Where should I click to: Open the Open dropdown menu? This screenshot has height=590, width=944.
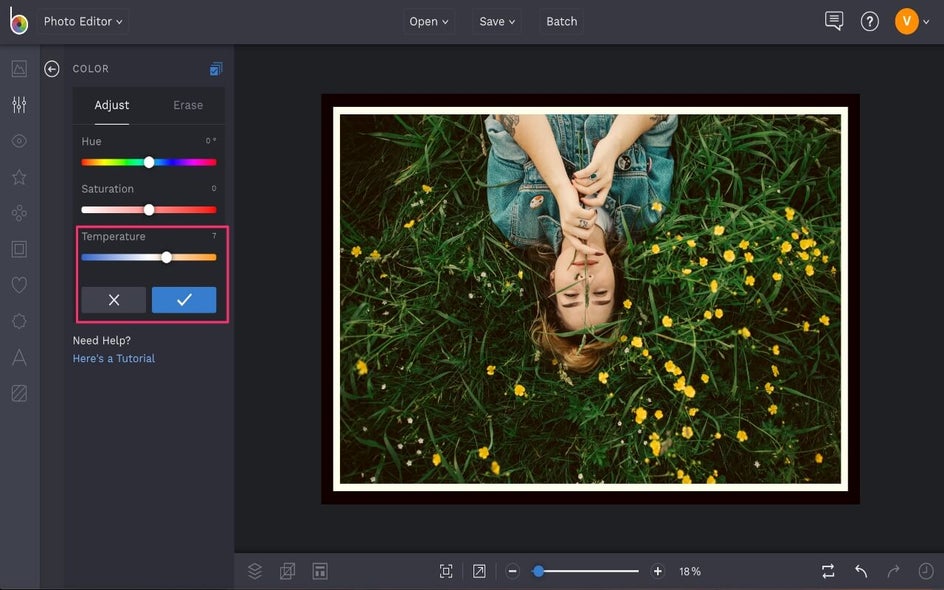coord(429,21)
